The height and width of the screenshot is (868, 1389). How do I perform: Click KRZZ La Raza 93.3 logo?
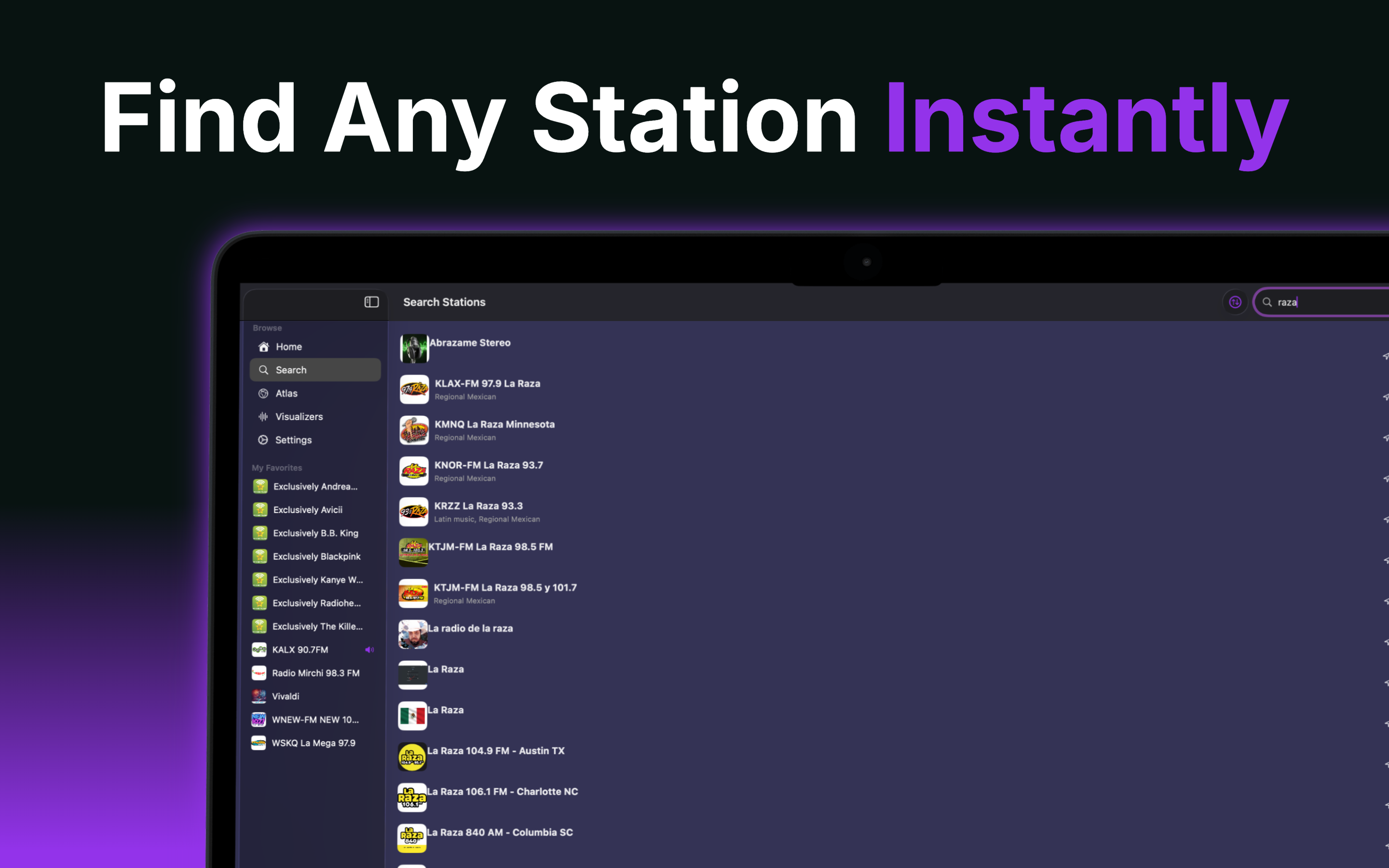pyautogui.click(x=414, y=512)
